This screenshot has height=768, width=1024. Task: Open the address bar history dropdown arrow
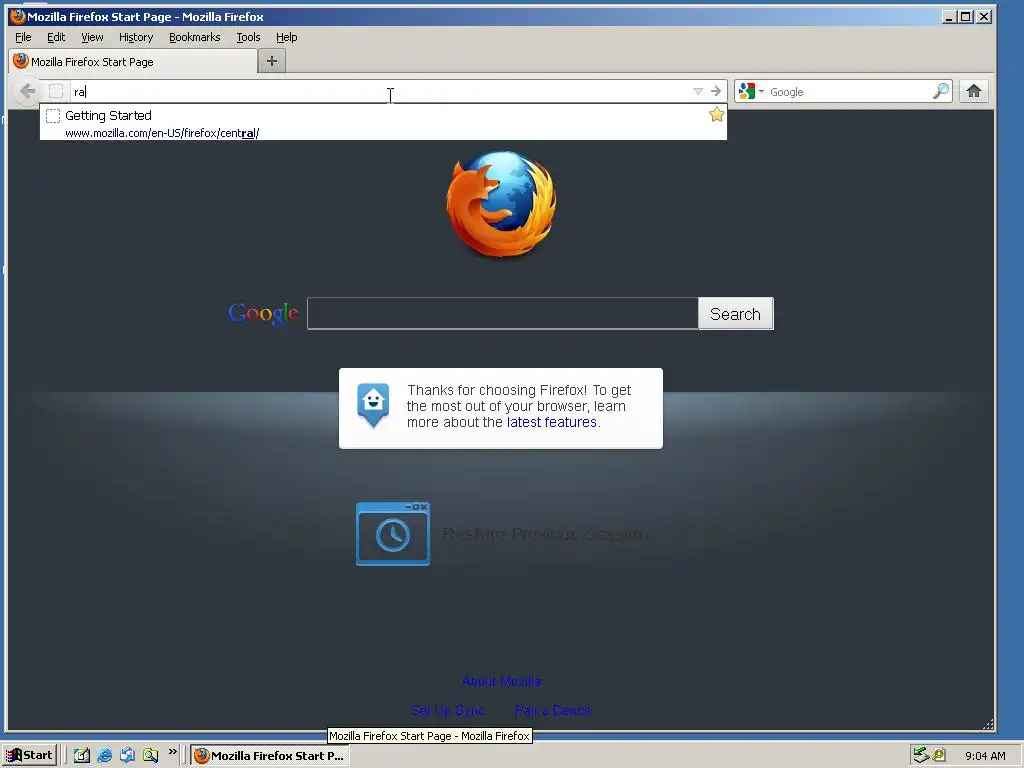698,91
